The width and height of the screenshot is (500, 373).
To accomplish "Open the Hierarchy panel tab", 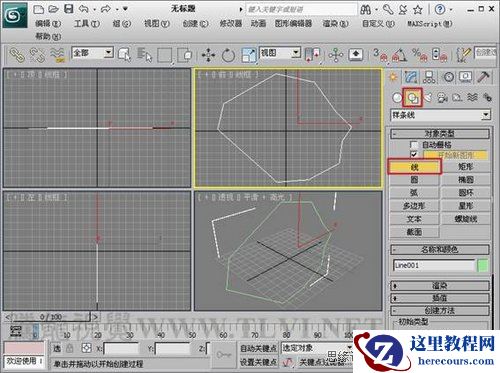I will [x=429, y=77].
